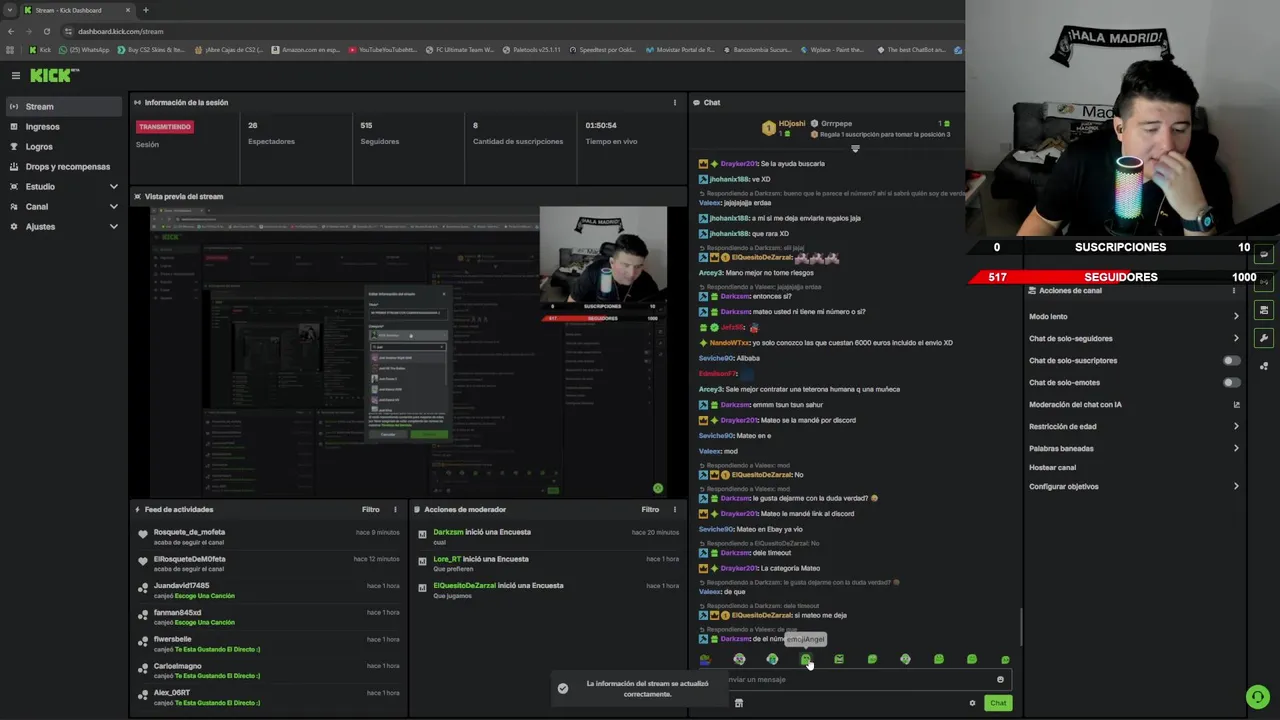Open Acciones de moderador three-dot menu
Viewport: 1280px width, 720px height.
click(674, 510)
